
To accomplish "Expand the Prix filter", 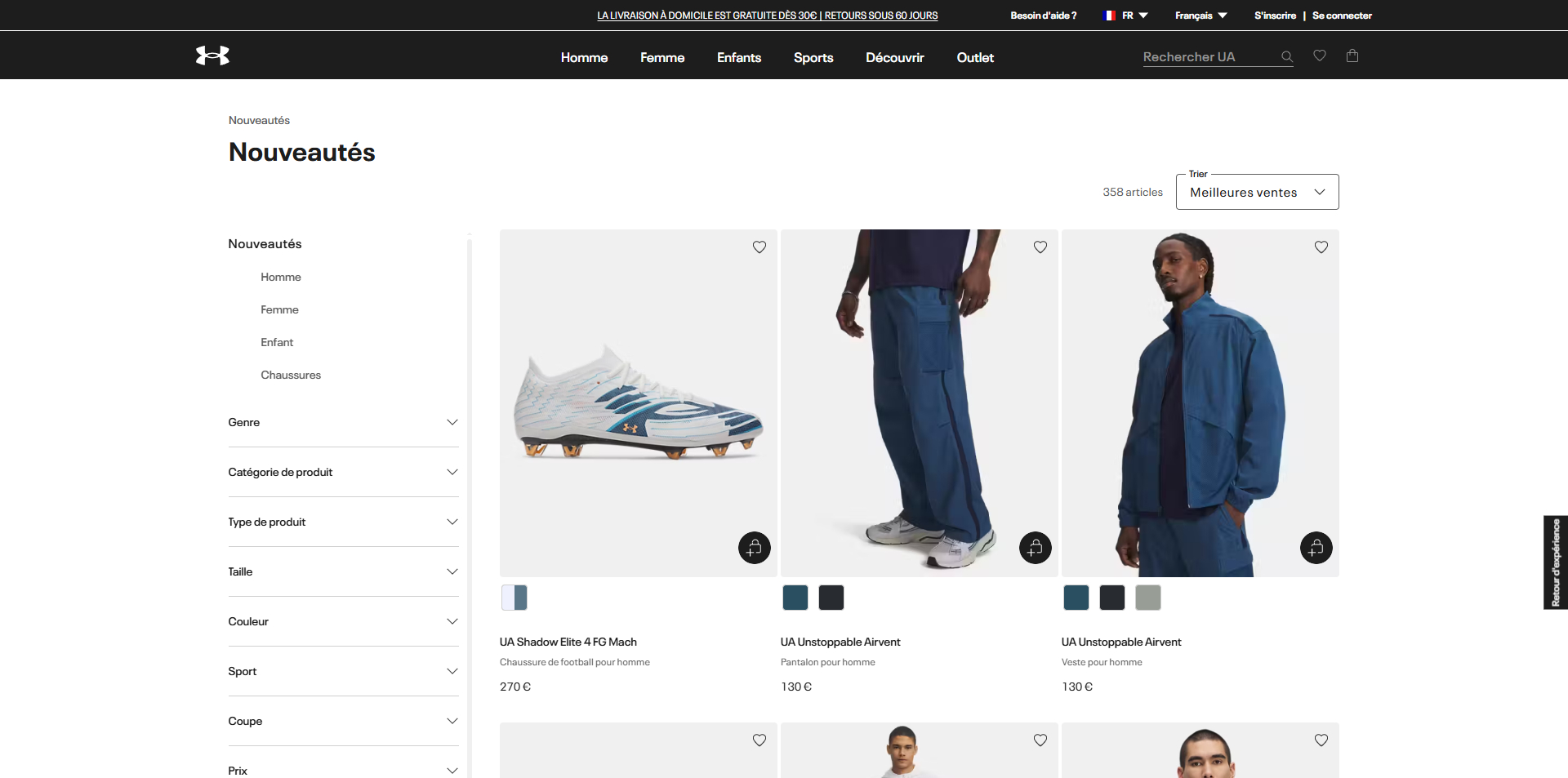I will point(343,770).
